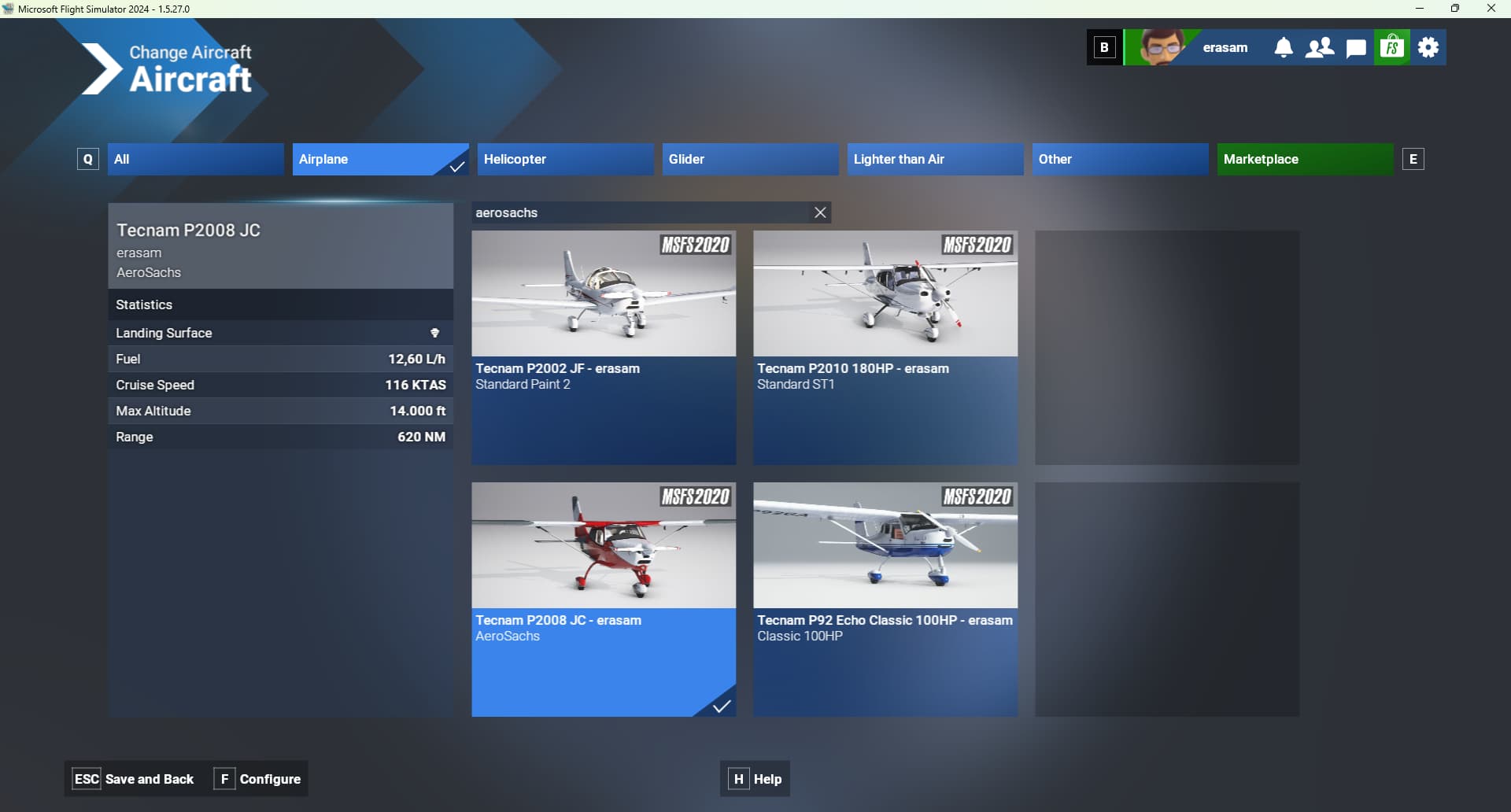Open the Marketplace tab
Screen dimensions: 1511x812
pyautogui.click(x=1305, y=159)
